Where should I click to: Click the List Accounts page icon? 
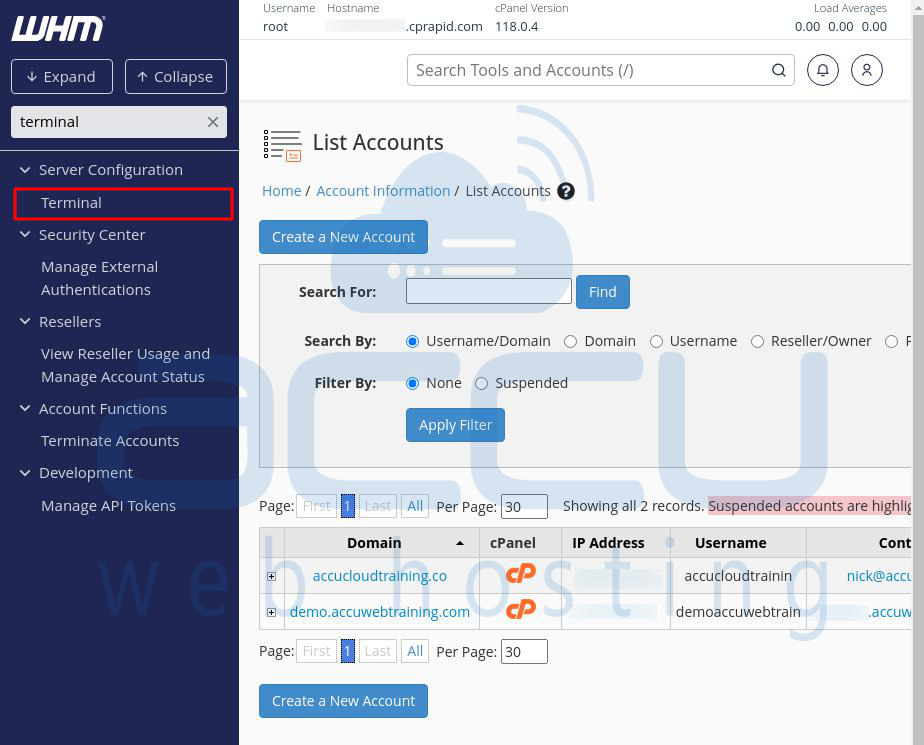tap(282, 145)
